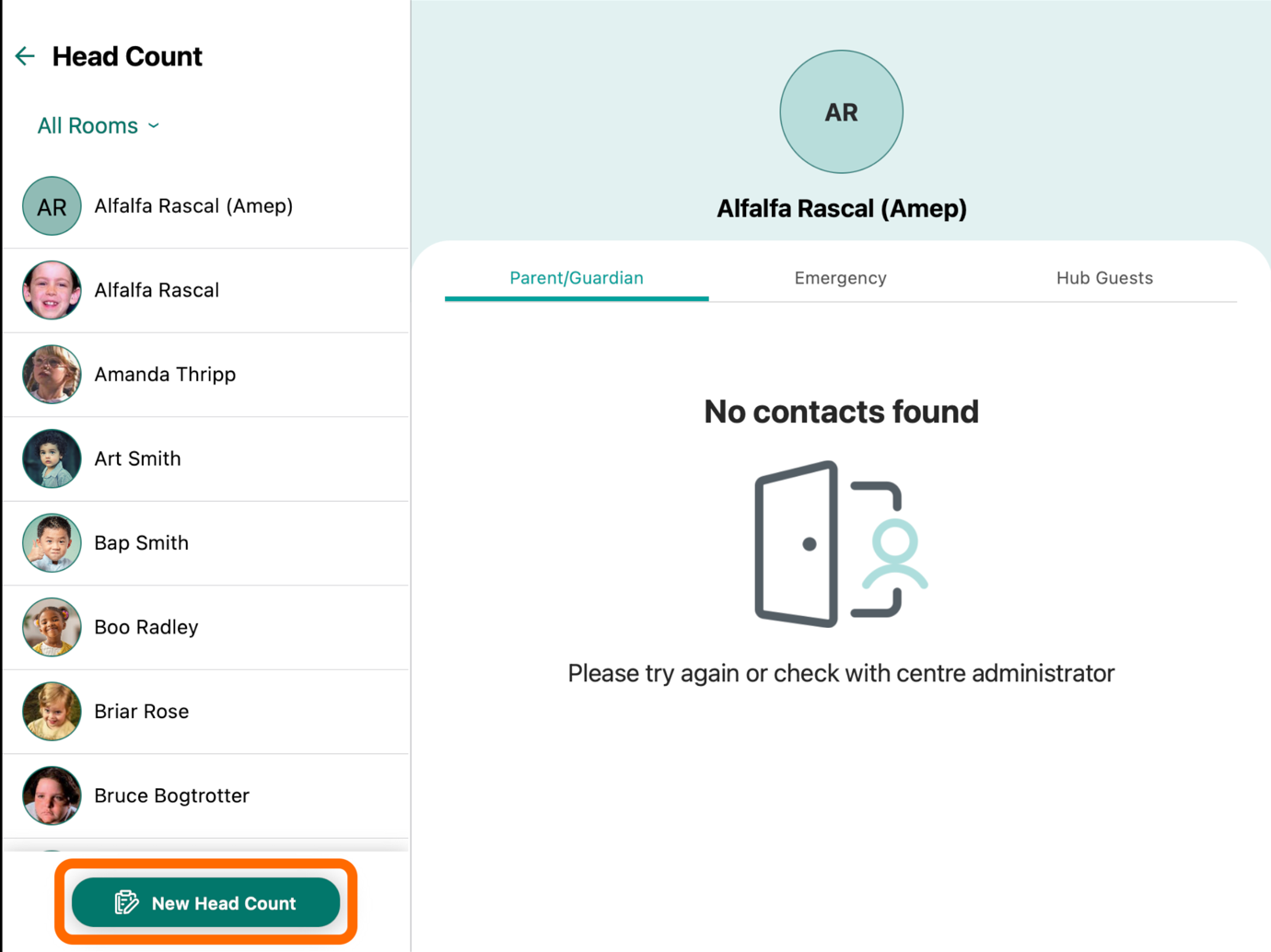
Task: Select Amanda Thripp's avatar photo
Action: click(52, 375)
